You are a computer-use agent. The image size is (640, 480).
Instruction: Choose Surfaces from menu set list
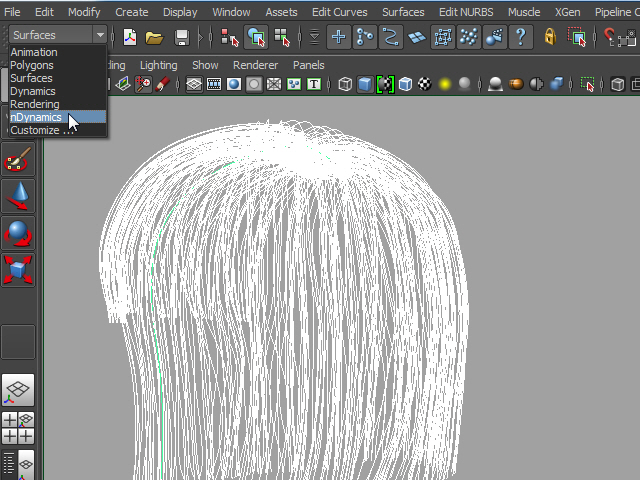click(31, 78)
